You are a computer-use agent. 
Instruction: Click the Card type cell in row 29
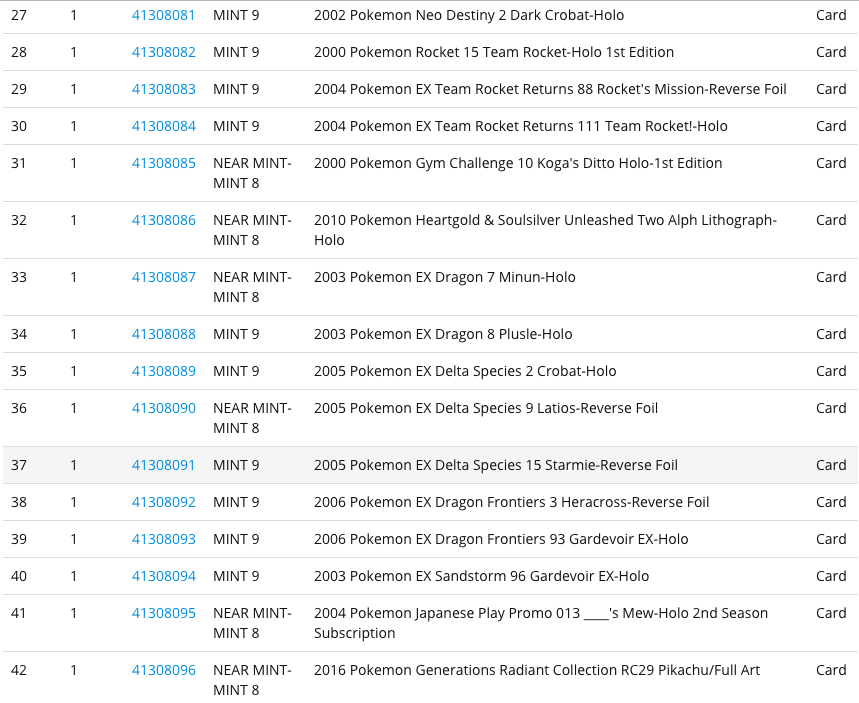[831, 89]
